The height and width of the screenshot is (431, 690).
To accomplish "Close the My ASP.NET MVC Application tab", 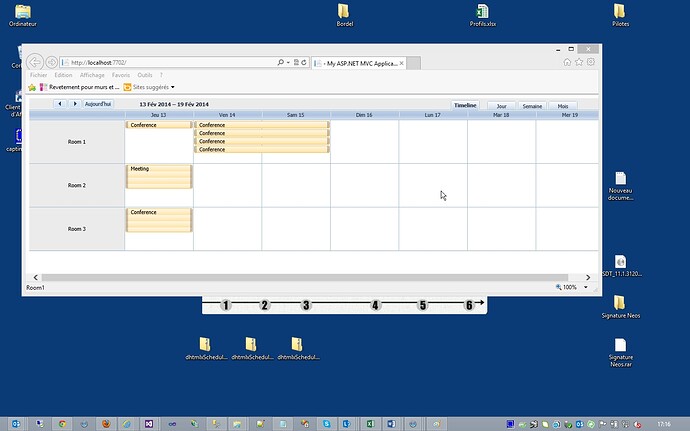I will click(x=401, y=63).
